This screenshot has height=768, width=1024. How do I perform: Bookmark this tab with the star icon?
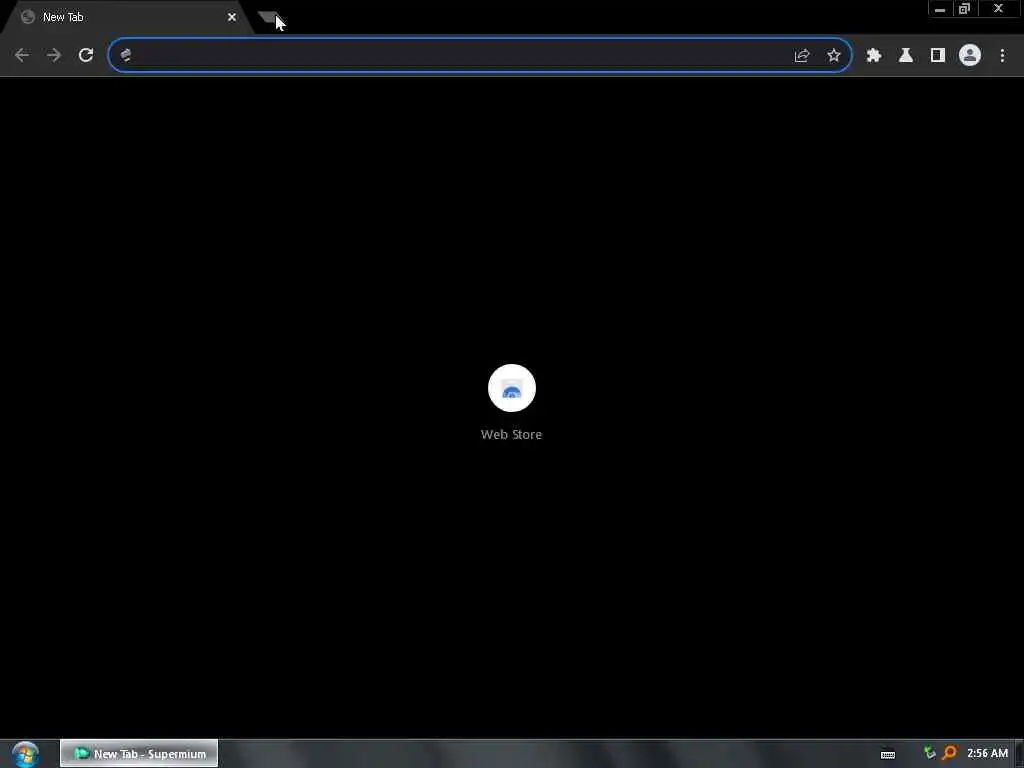pos(834,56)
